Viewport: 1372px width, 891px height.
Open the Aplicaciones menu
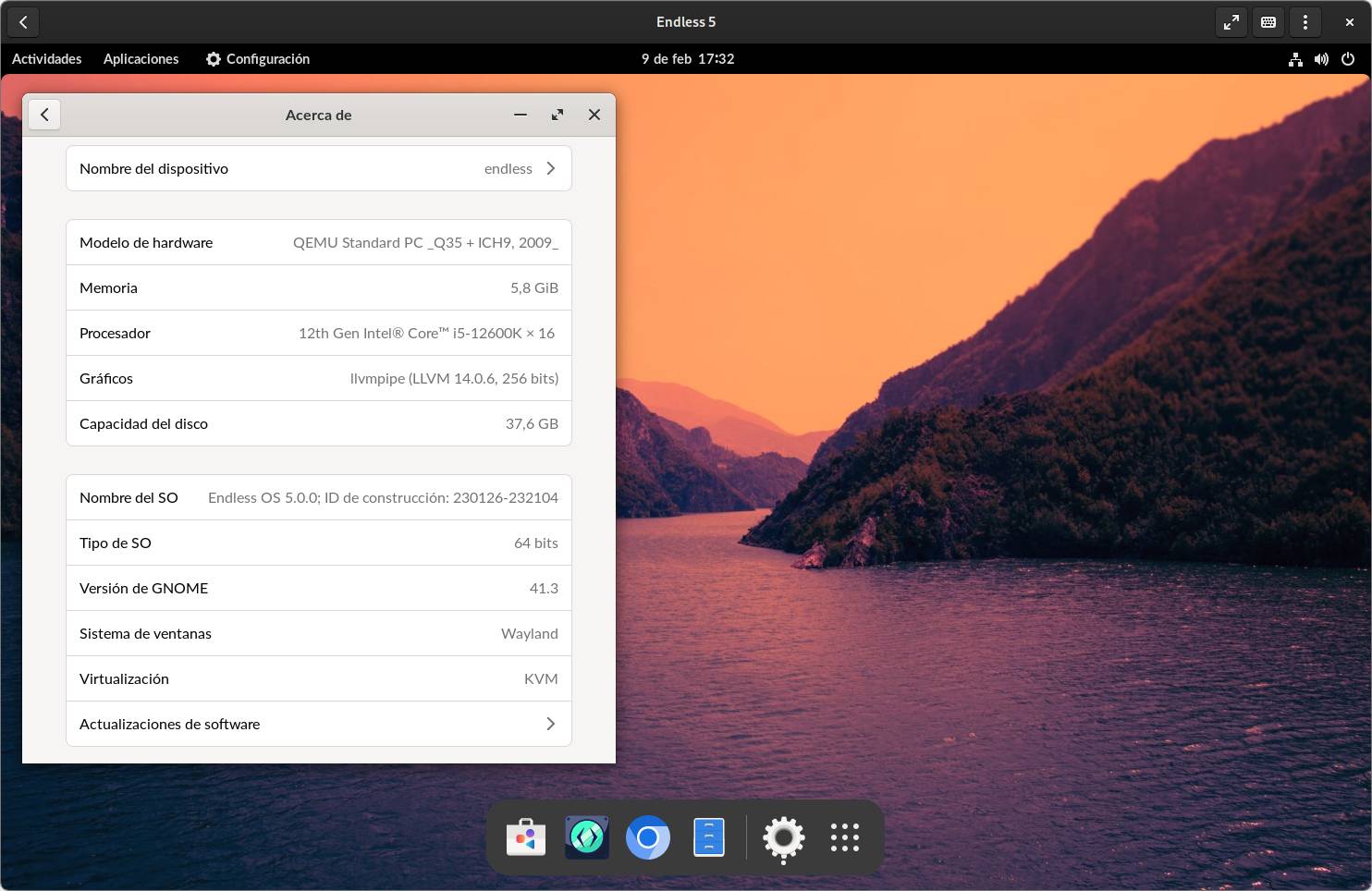tap(141, 59)
